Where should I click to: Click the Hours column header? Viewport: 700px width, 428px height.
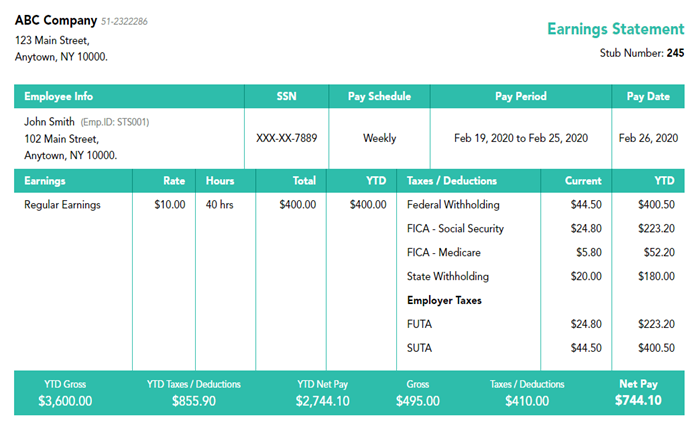coord(220,181)
